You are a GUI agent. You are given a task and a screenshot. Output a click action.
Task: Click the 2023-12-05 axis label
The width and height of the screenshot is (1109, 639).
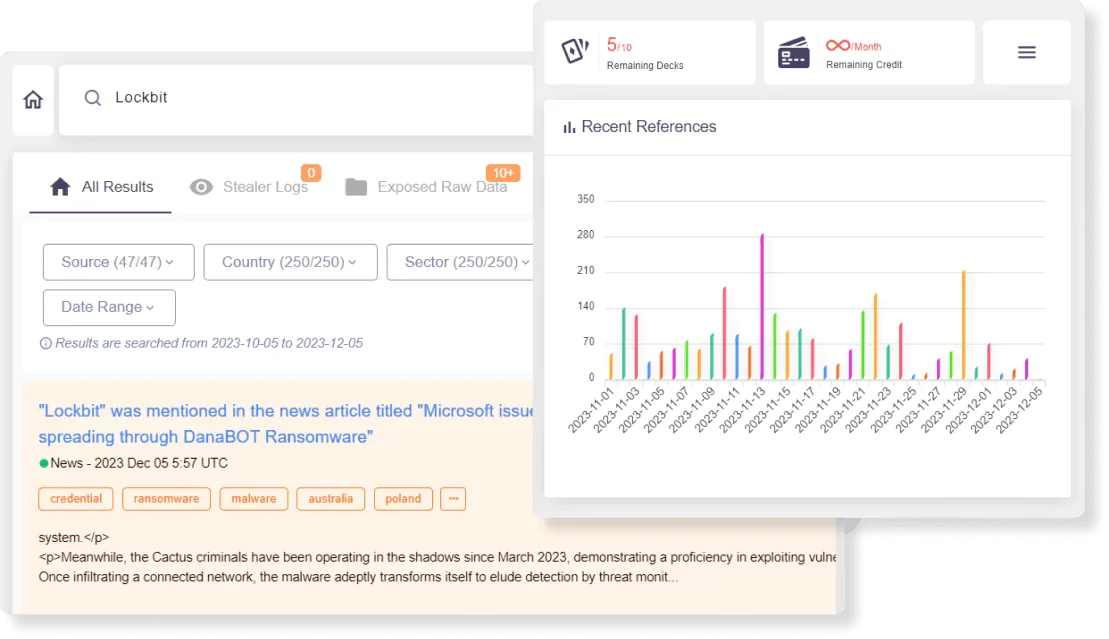(1018, 409)
